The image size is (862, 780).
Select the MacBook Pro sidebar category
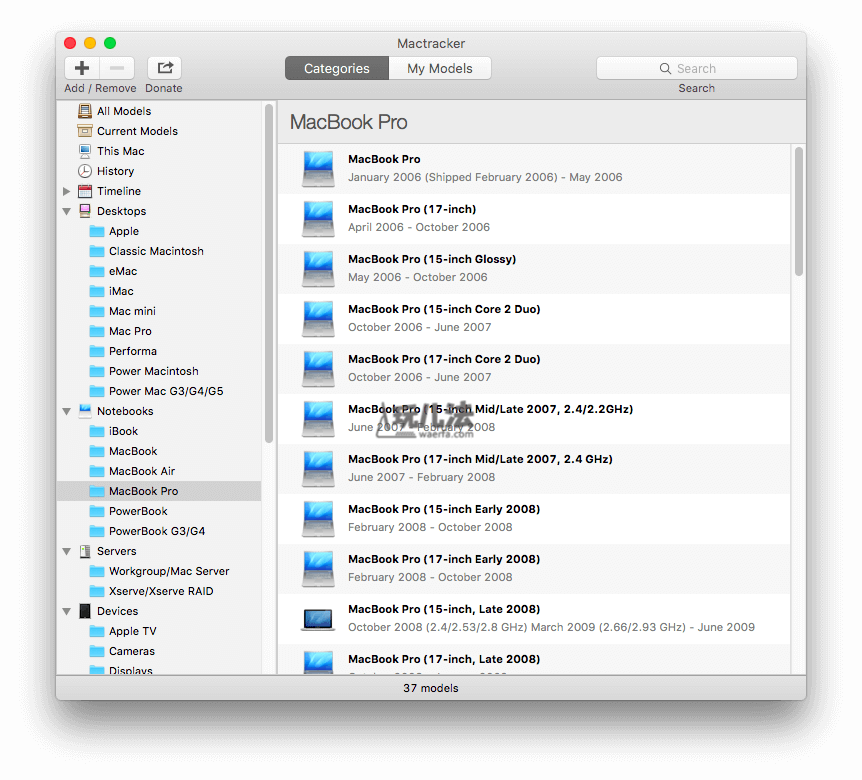pyautogui.click(x=159, y=491)
